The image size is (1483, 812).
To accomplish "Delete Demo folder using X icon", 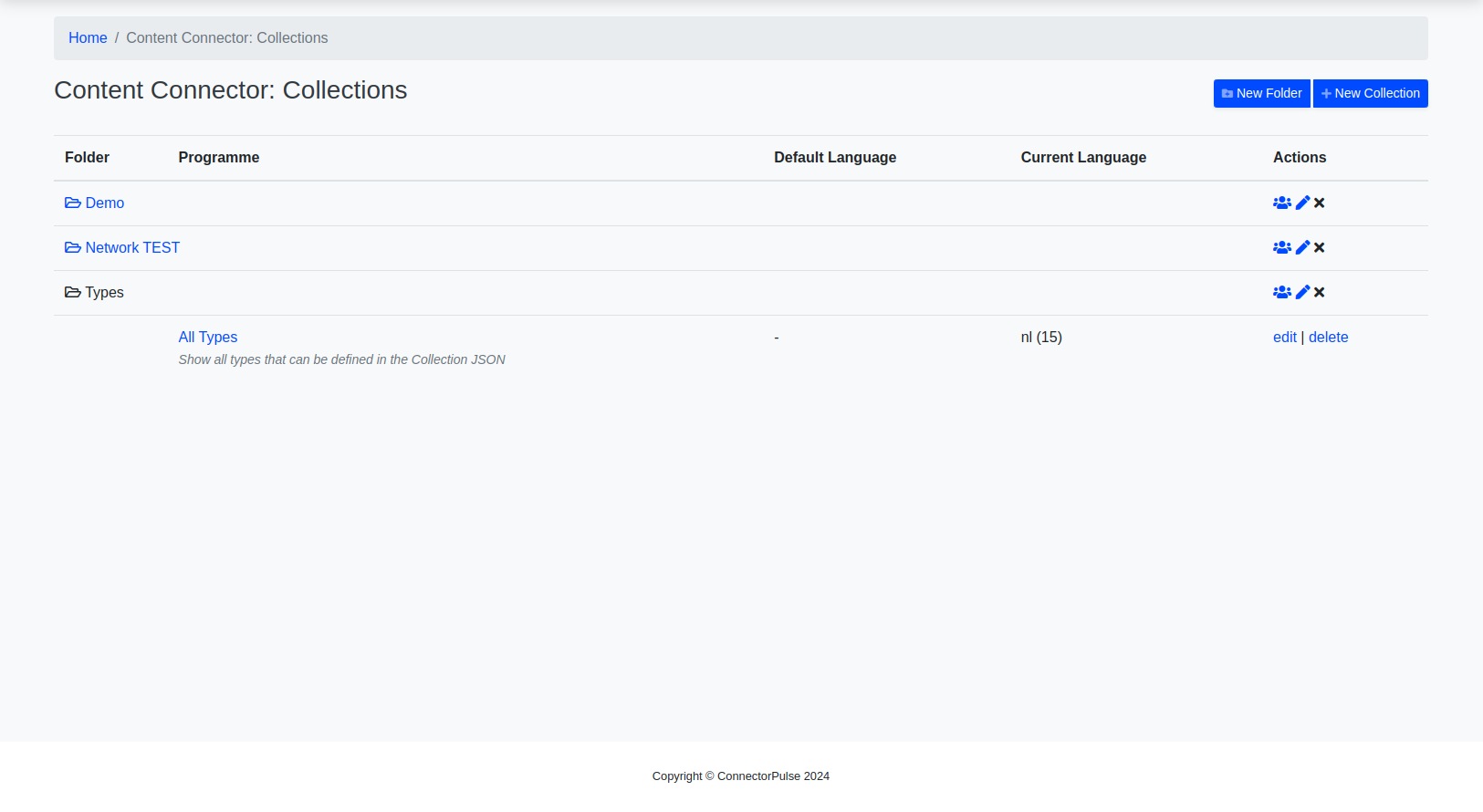I will pos(1319,203).
